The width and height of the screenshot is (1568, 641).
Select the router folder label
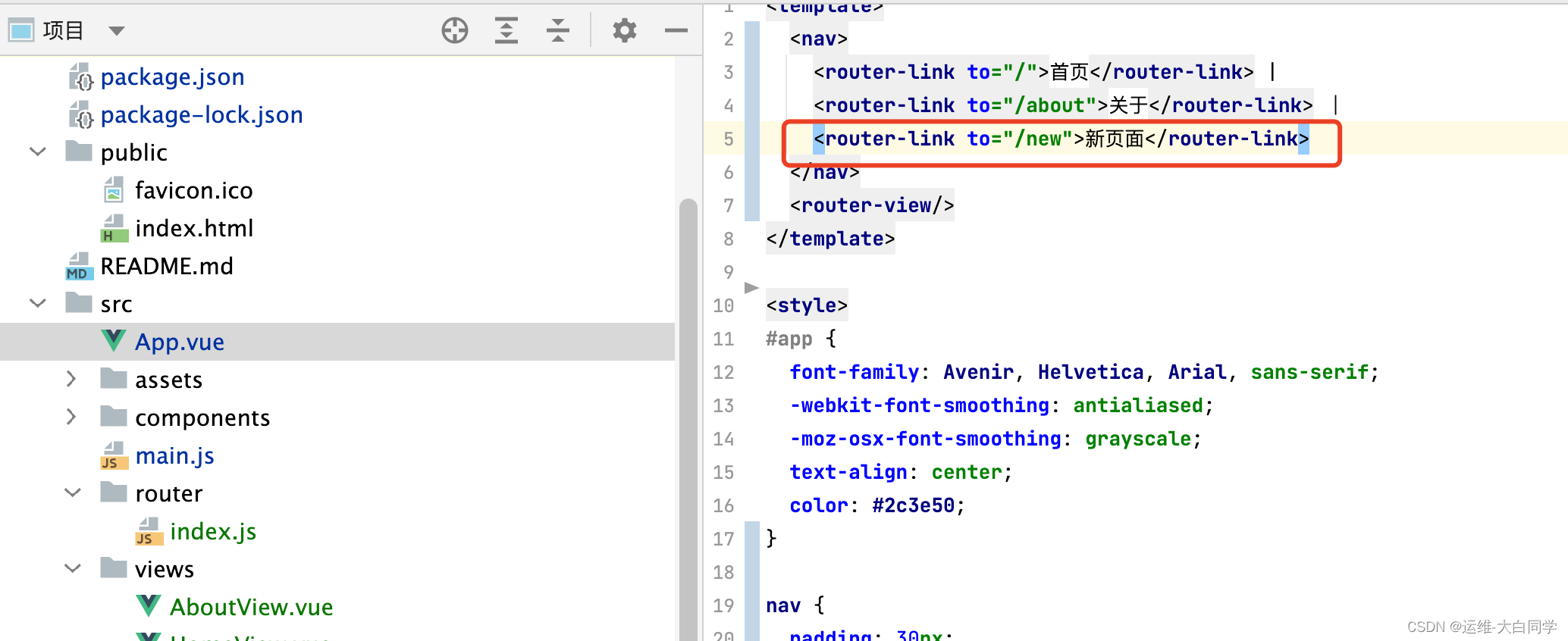168,494
